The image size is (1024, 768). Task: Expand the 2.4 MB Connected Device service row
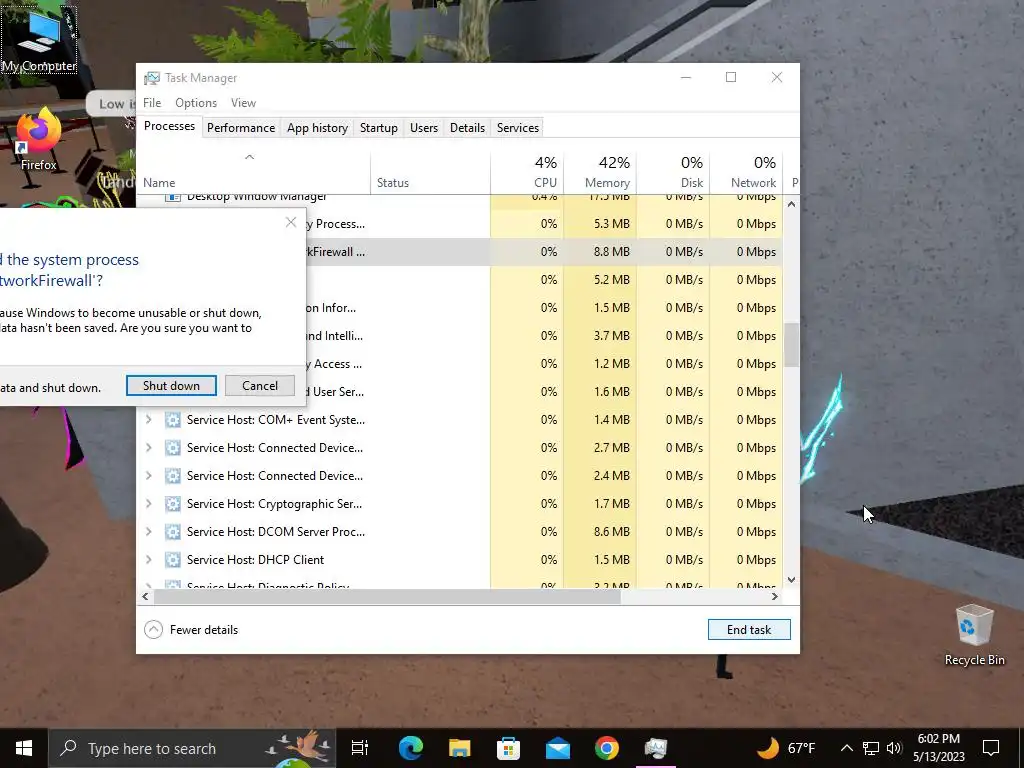[x=149, y=476]
